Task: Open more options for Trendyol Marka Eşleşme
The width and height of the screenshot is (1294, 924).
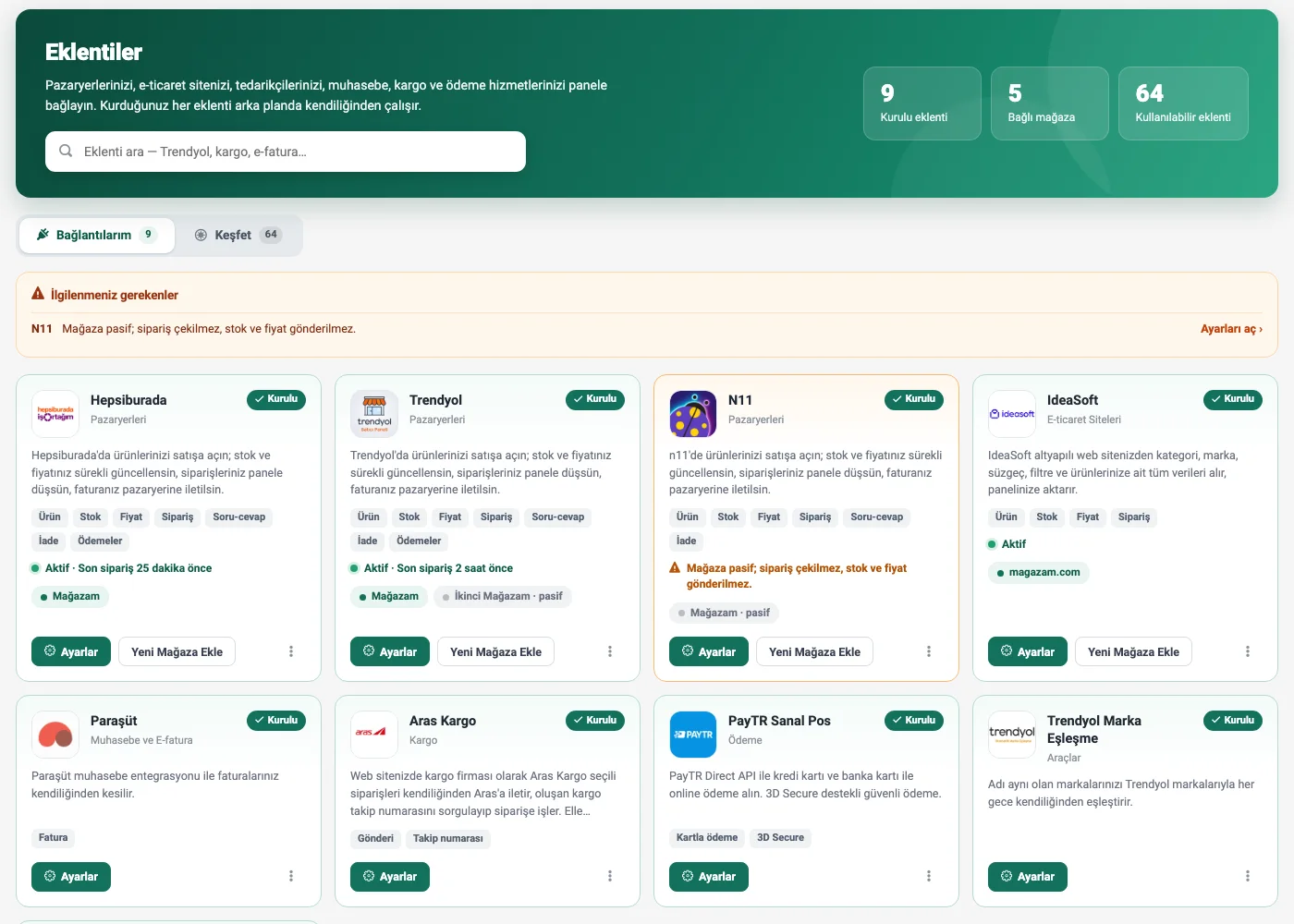Action: click(1248, 876)
